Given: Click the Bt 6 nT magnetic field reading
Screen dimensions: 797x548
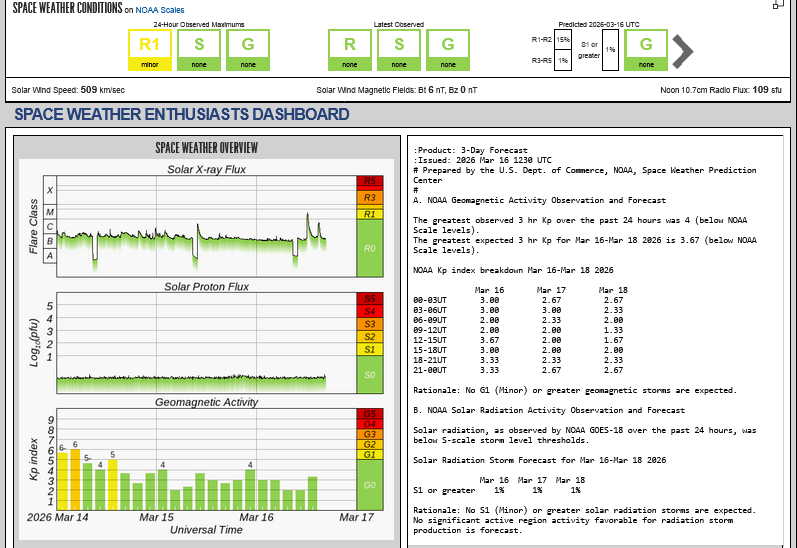Looking at the screenshot, I should (430, 90).
